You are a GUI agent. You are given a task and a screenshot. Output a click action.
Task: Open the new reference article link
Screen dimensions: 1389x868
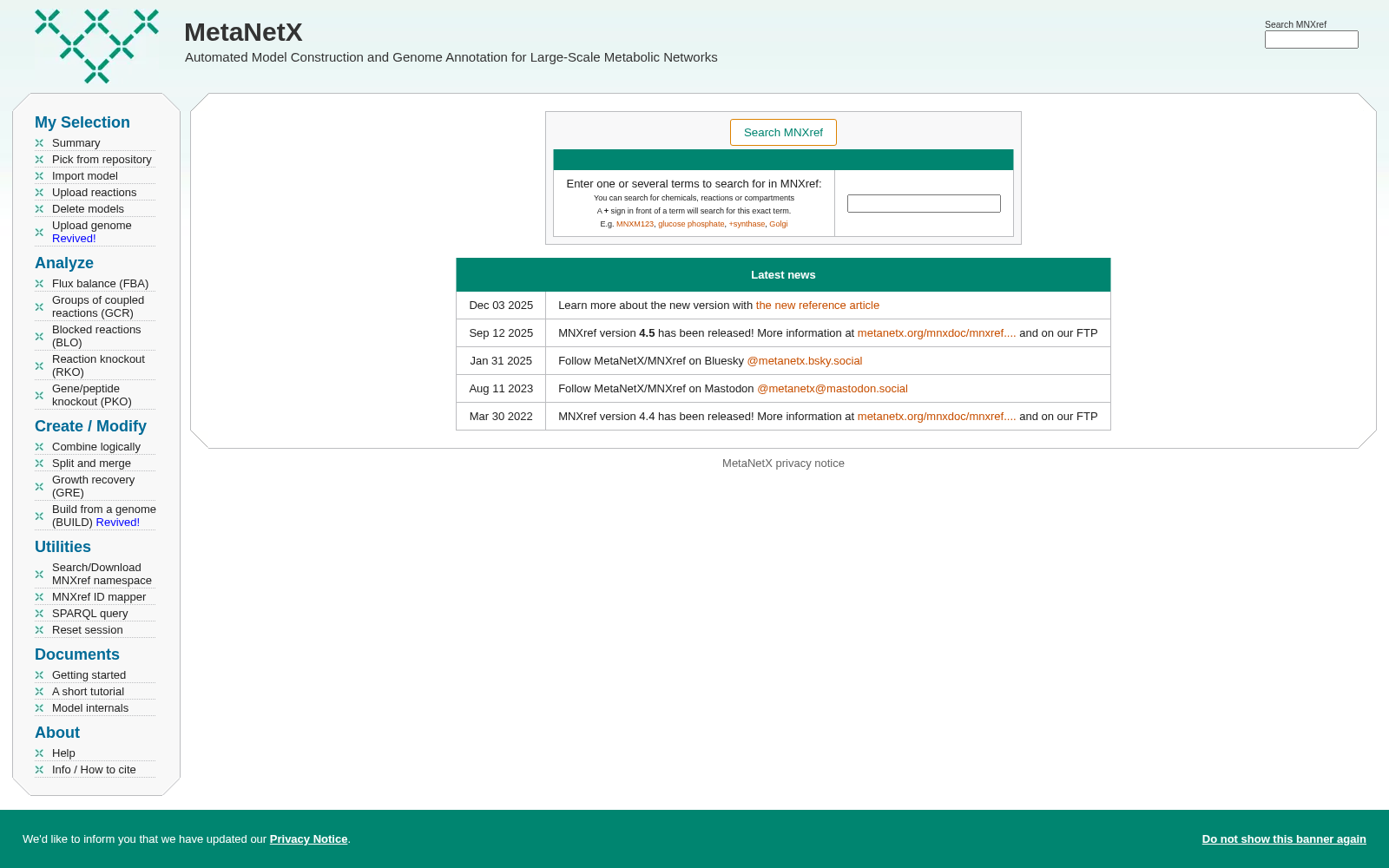818,306
